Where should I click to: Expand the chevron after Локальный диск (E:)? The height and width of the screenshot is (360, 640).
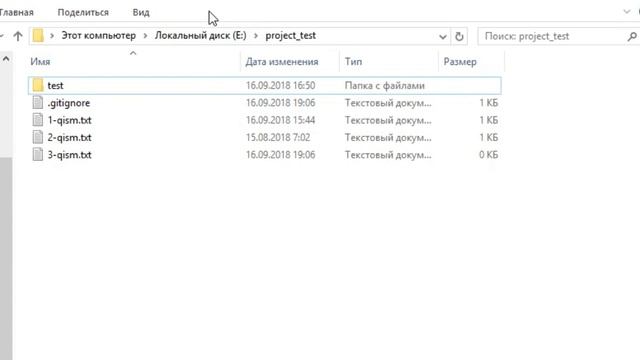tap(256, 36)
